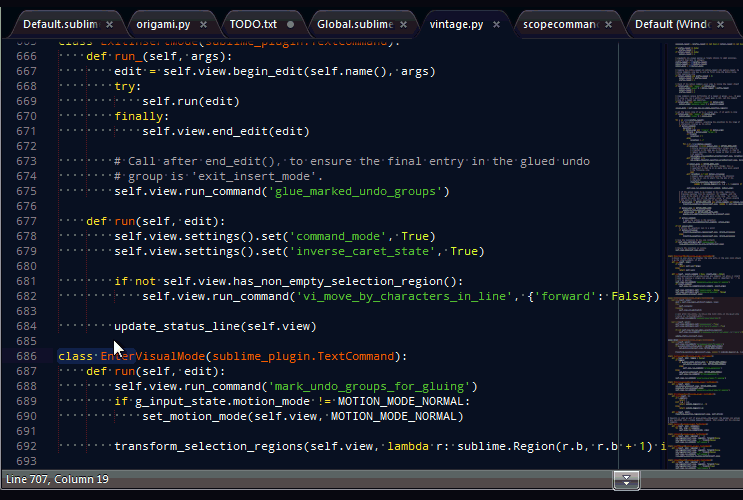Screen dimensions: 743x500
Task: Place cursor on 'update_status_line' call
Action: click(x=180, y=326)
